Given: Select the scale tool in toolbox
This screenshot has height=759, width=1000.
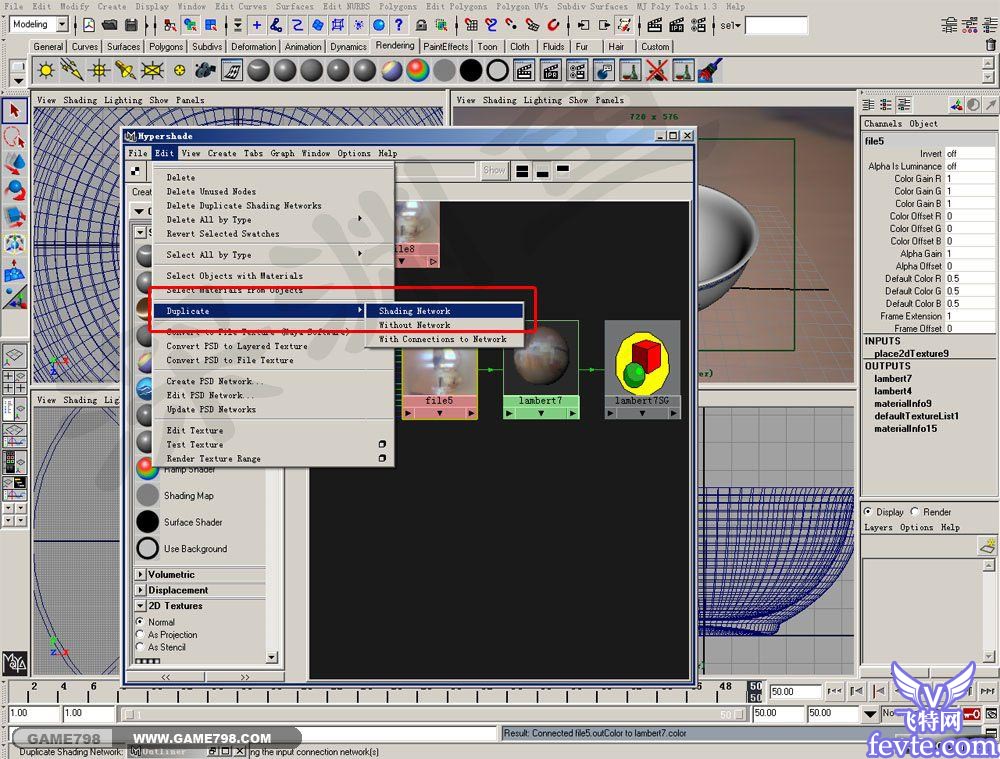Looking at the screenshot, I should point(14,217).
